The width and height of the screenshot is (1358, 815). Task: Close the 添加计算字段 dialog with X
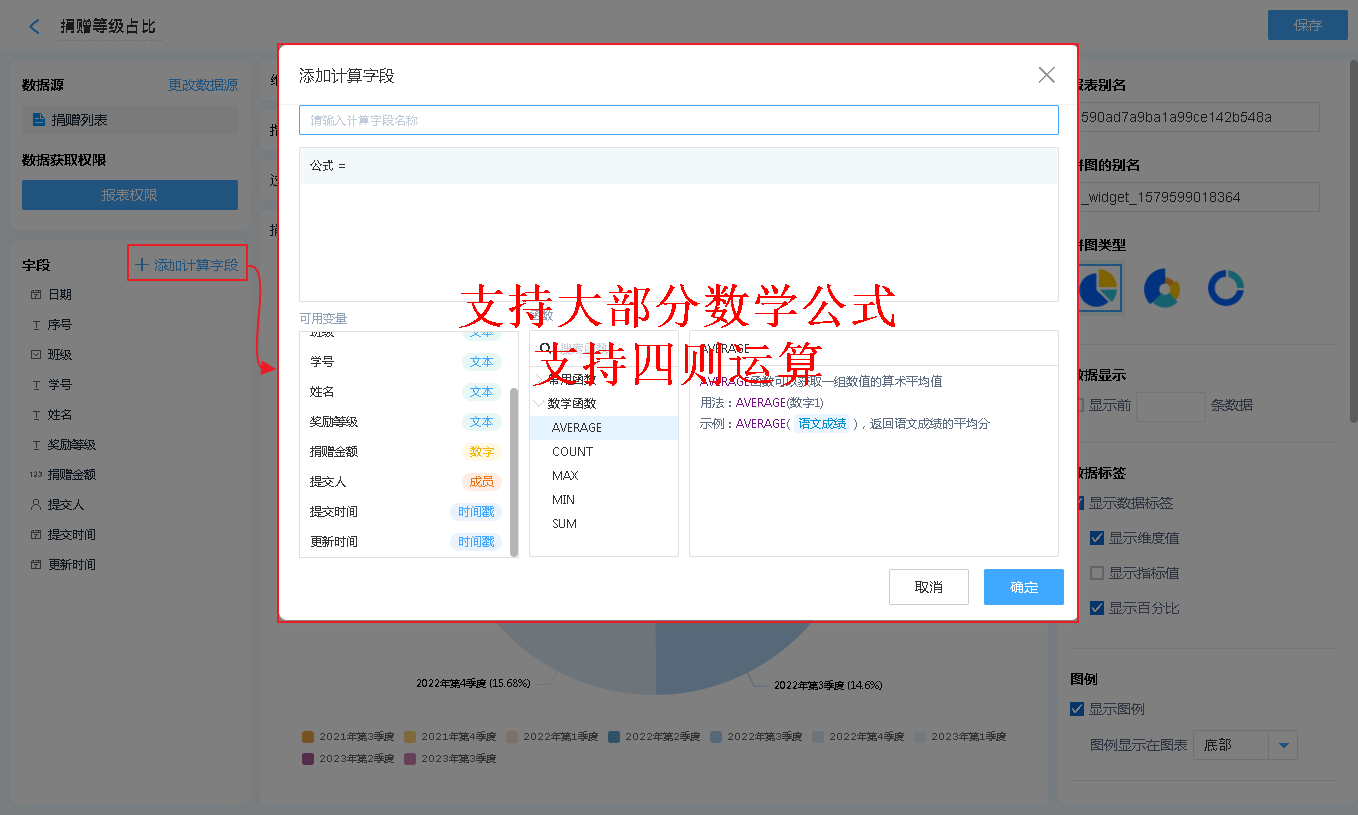(x=1046, y=75)
